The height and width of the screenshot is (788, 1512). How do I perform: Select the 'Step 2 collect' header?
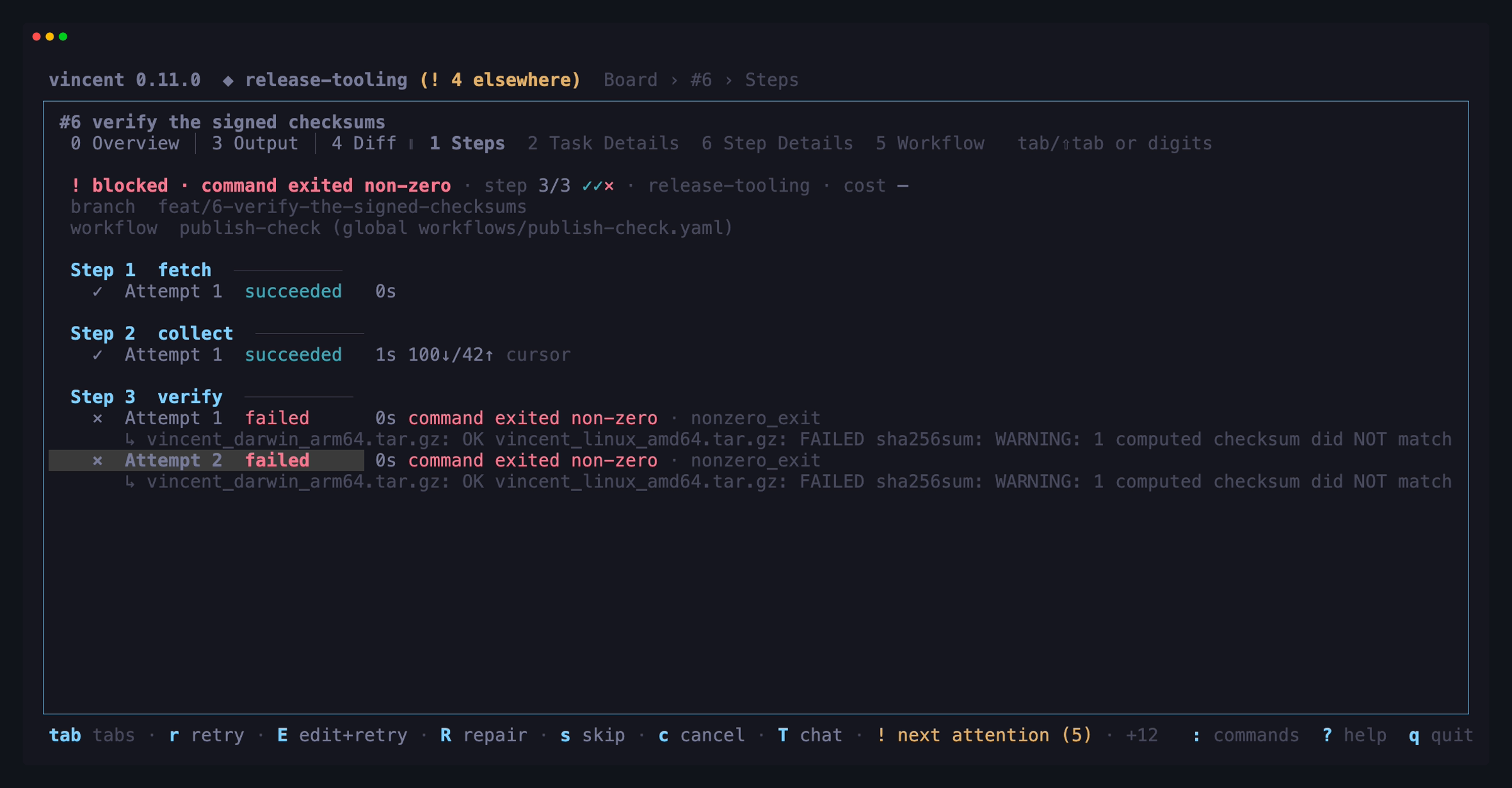coord(151,333)
